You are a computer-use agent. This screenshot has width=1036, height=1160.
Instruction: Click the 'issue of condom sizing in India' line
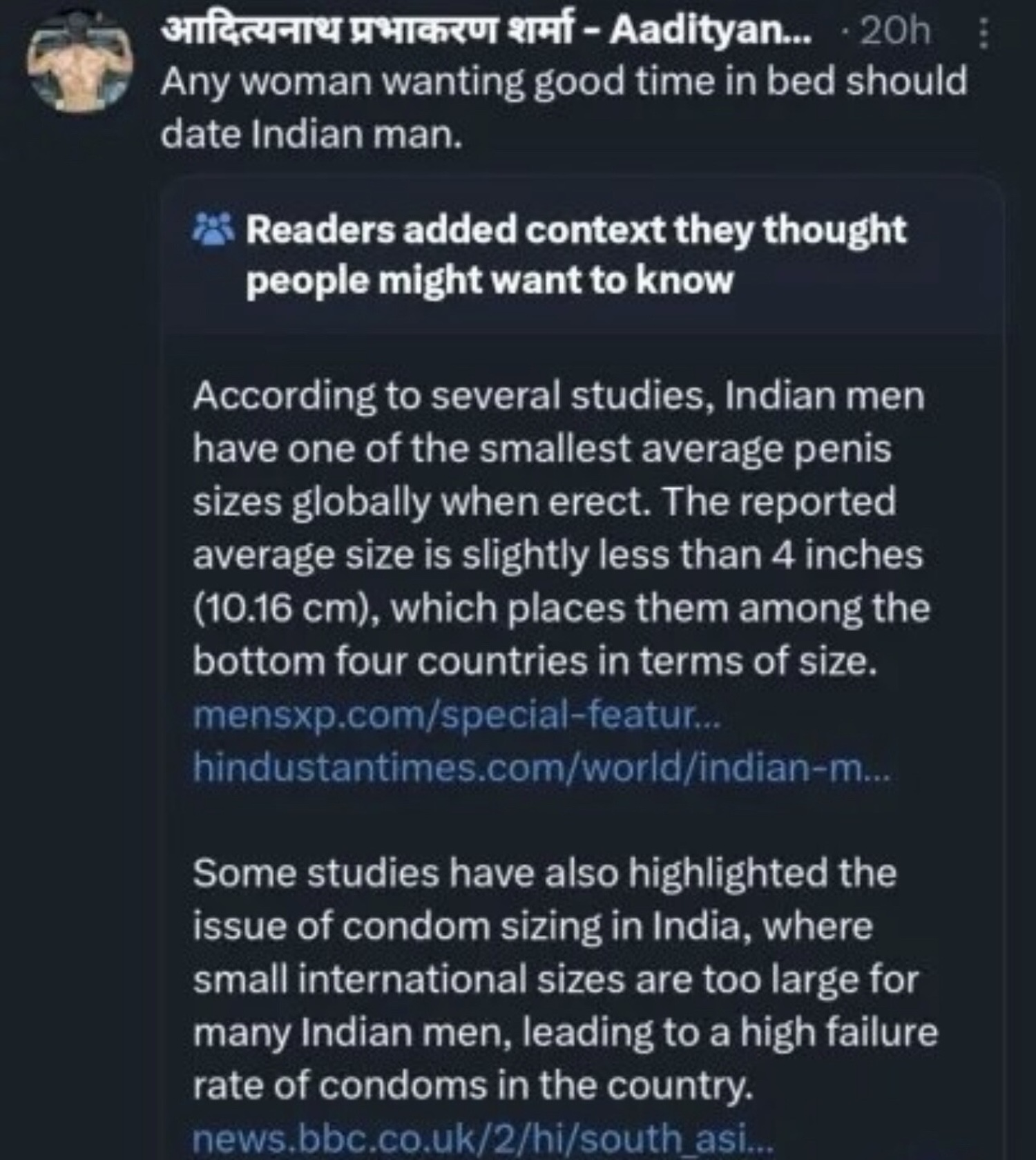coord(532,926)
